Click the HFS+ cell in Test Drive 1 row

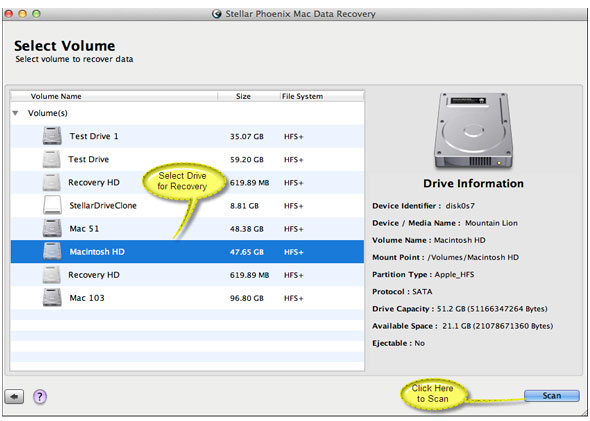pos(293,137)
